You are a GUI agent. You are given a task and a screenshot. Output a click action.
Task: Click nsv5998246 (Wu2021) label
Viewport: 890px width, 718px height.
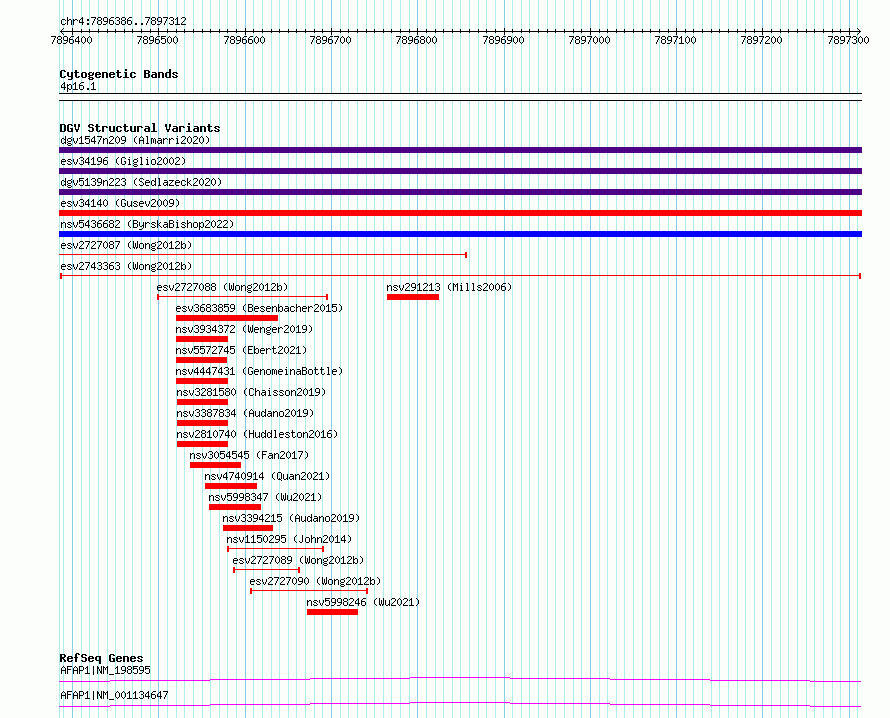pos(363,602)
